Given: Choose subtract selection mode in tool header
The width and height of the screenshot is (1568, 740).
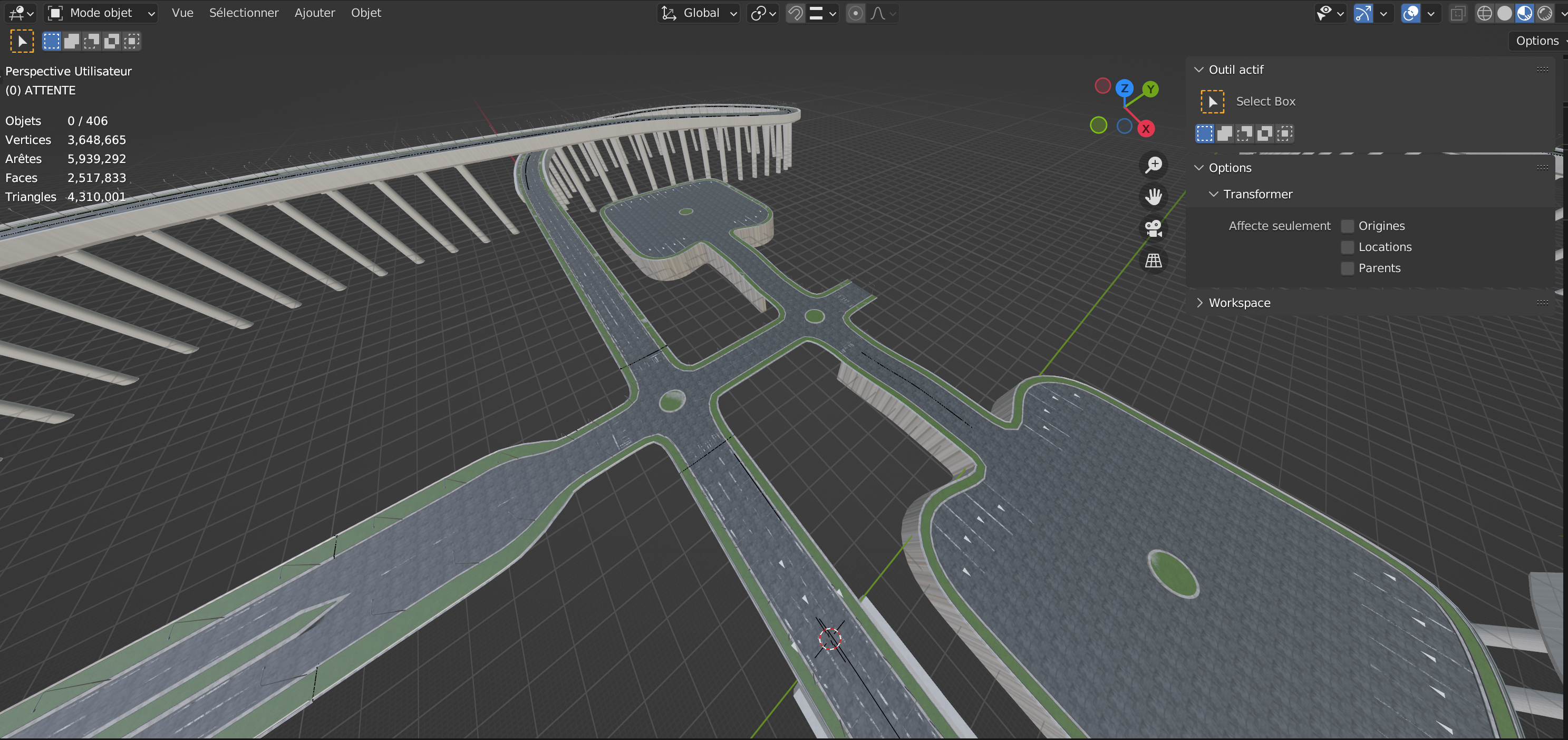Looking at the screenshot, I should (92, 41).
